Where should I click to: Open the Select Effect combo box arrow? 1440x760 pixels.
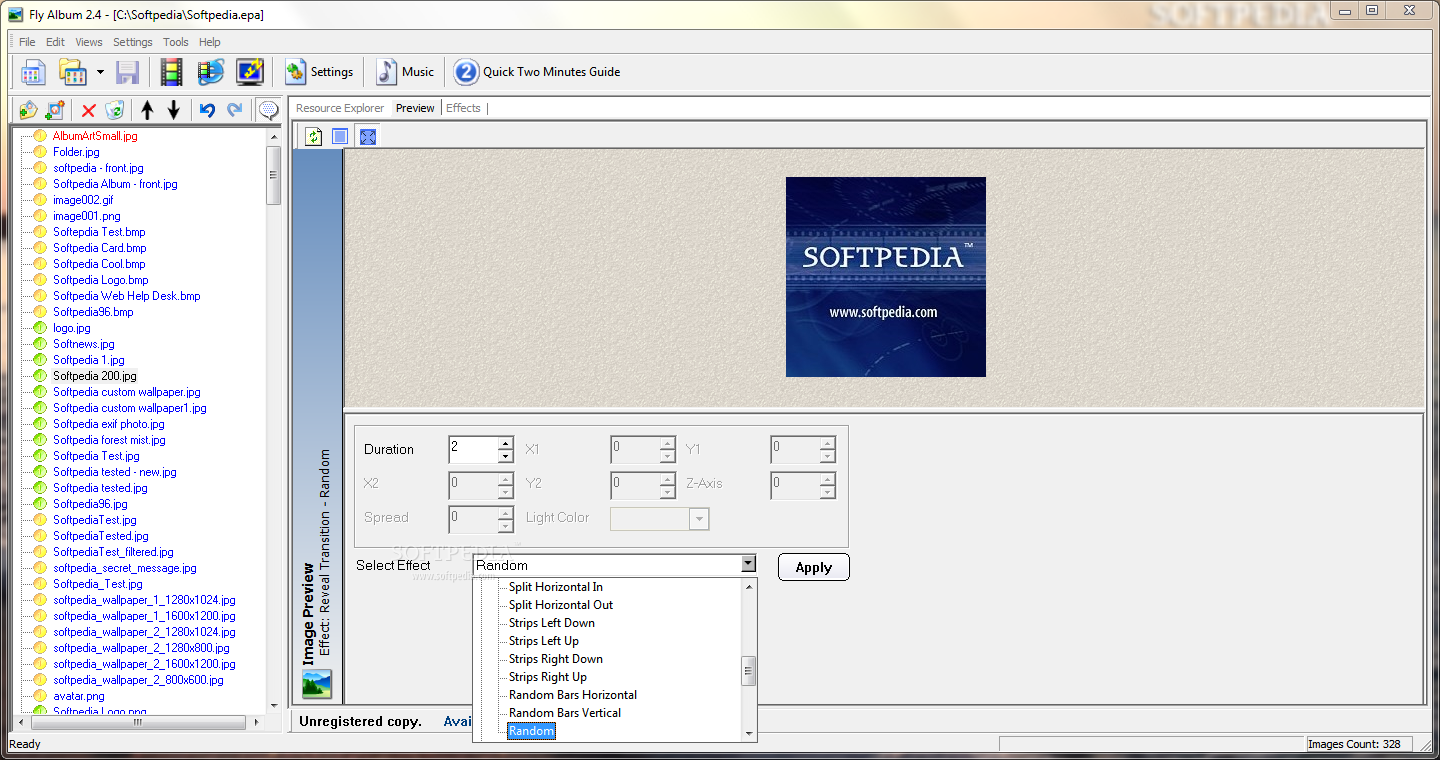coord(748,565)
